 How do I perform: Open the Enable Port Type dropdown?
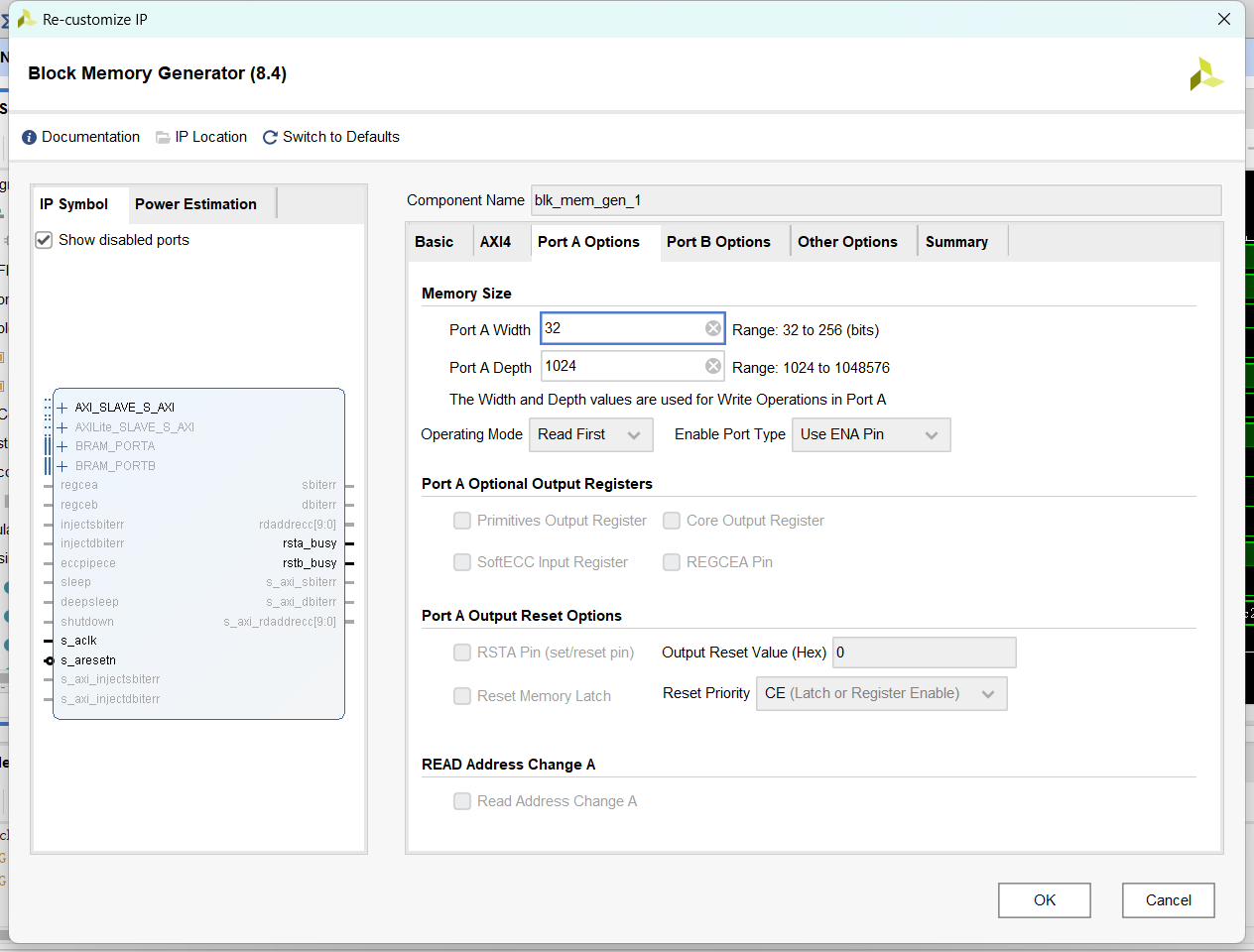click(x=870, y=434)
